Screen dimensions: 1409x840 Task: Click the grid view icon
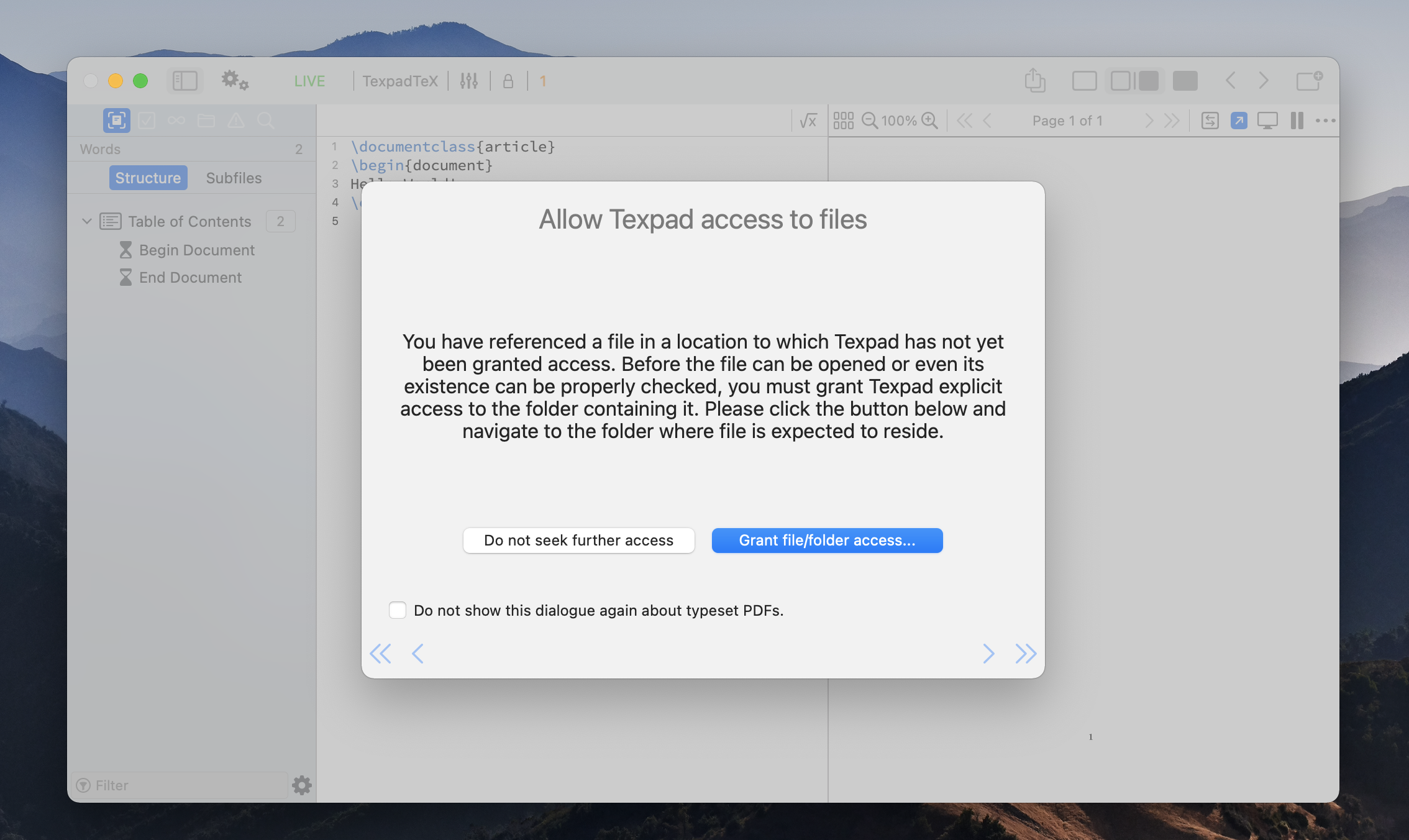(x=844, y=119)
